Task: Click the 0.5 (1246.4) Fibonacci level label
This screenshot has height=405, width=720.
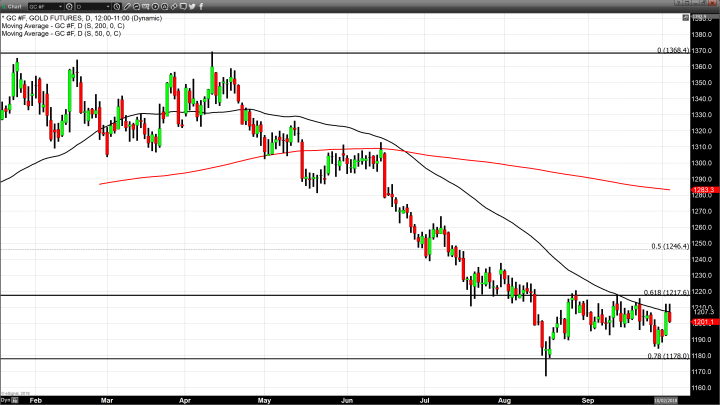Action: (670, 245)
